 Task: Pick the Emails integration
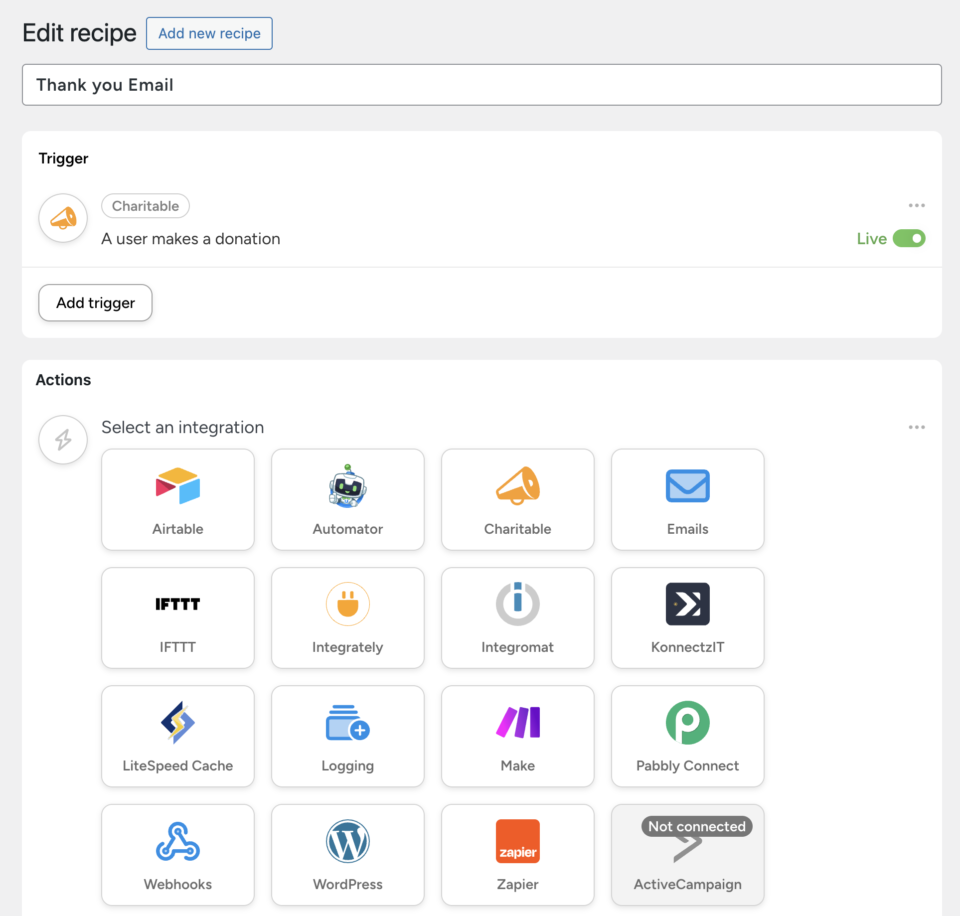(x=688, y=500)
